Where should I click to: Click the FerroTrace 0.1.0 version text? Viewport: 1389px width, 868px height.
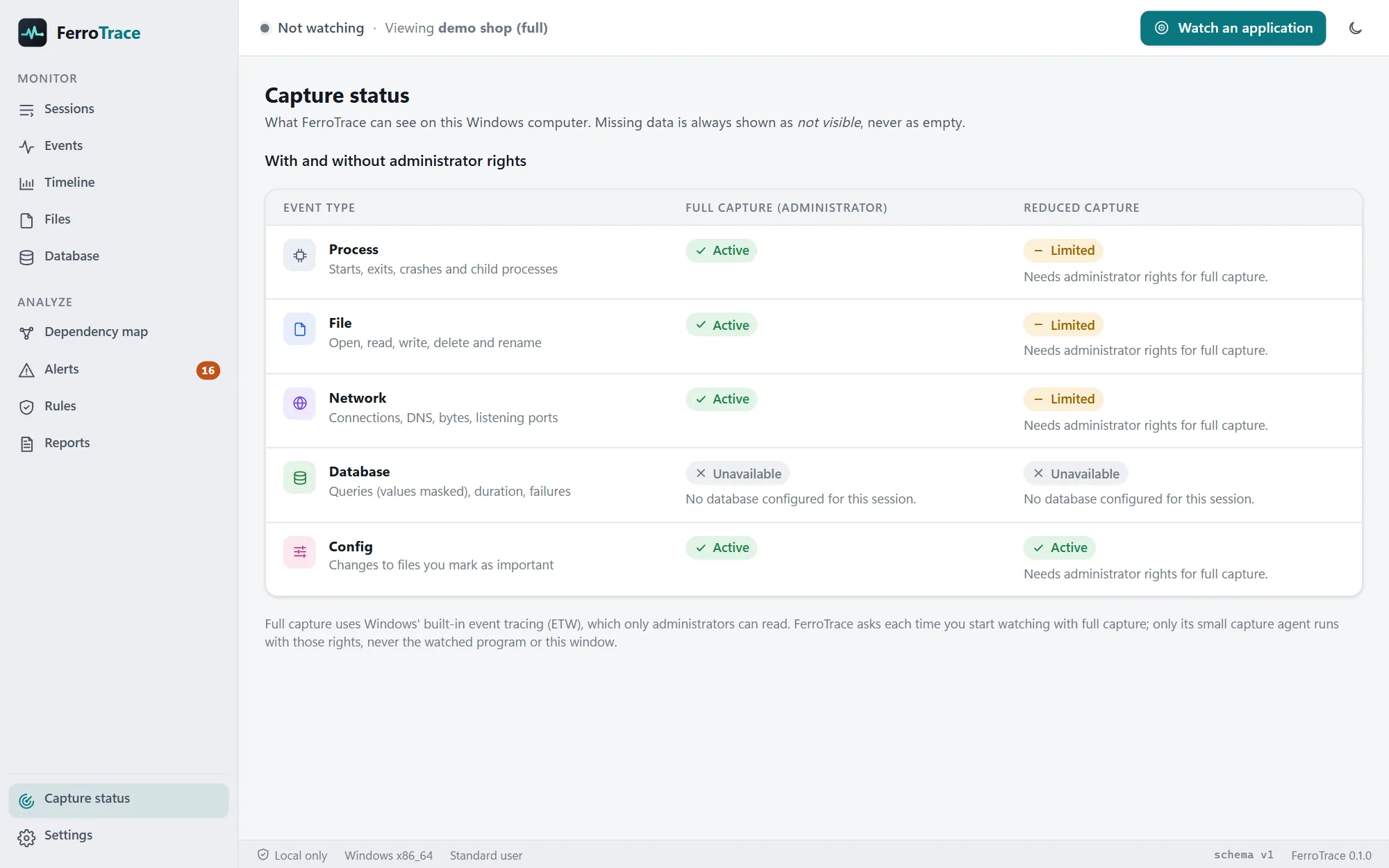point(1331,856)
